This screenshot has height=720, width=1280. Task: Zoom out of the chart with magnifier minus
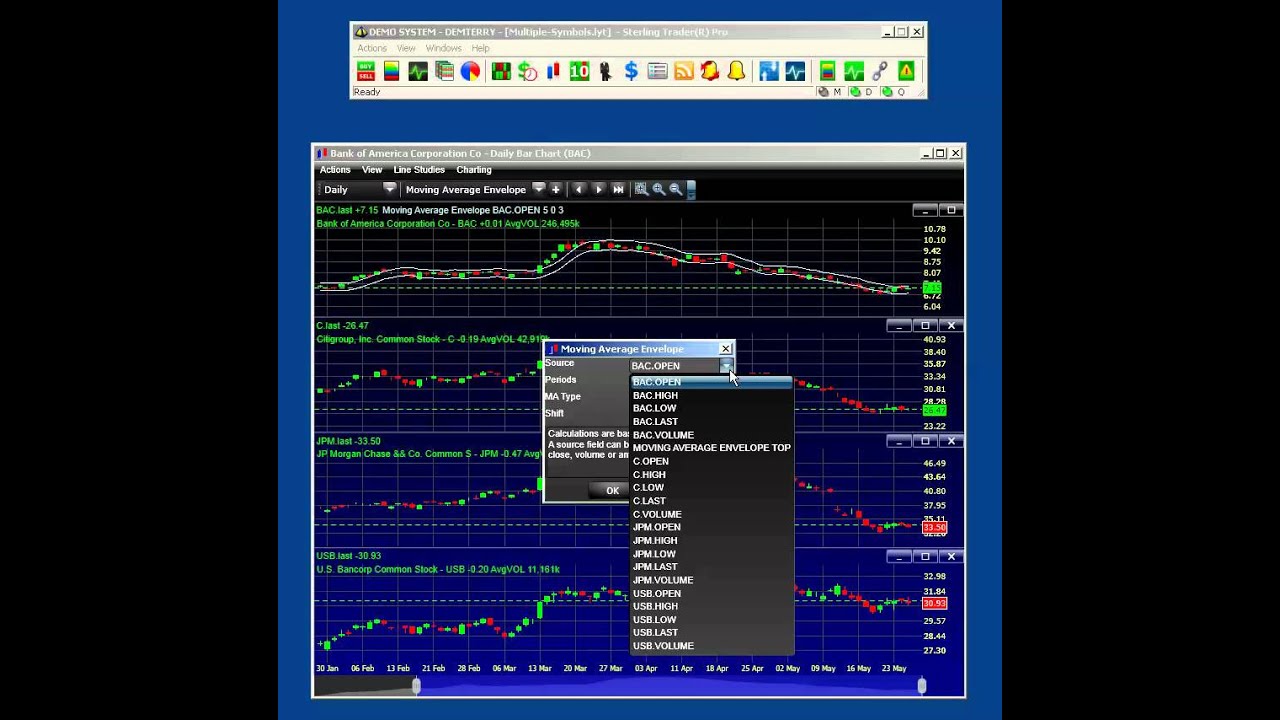(x=675, y=189)
